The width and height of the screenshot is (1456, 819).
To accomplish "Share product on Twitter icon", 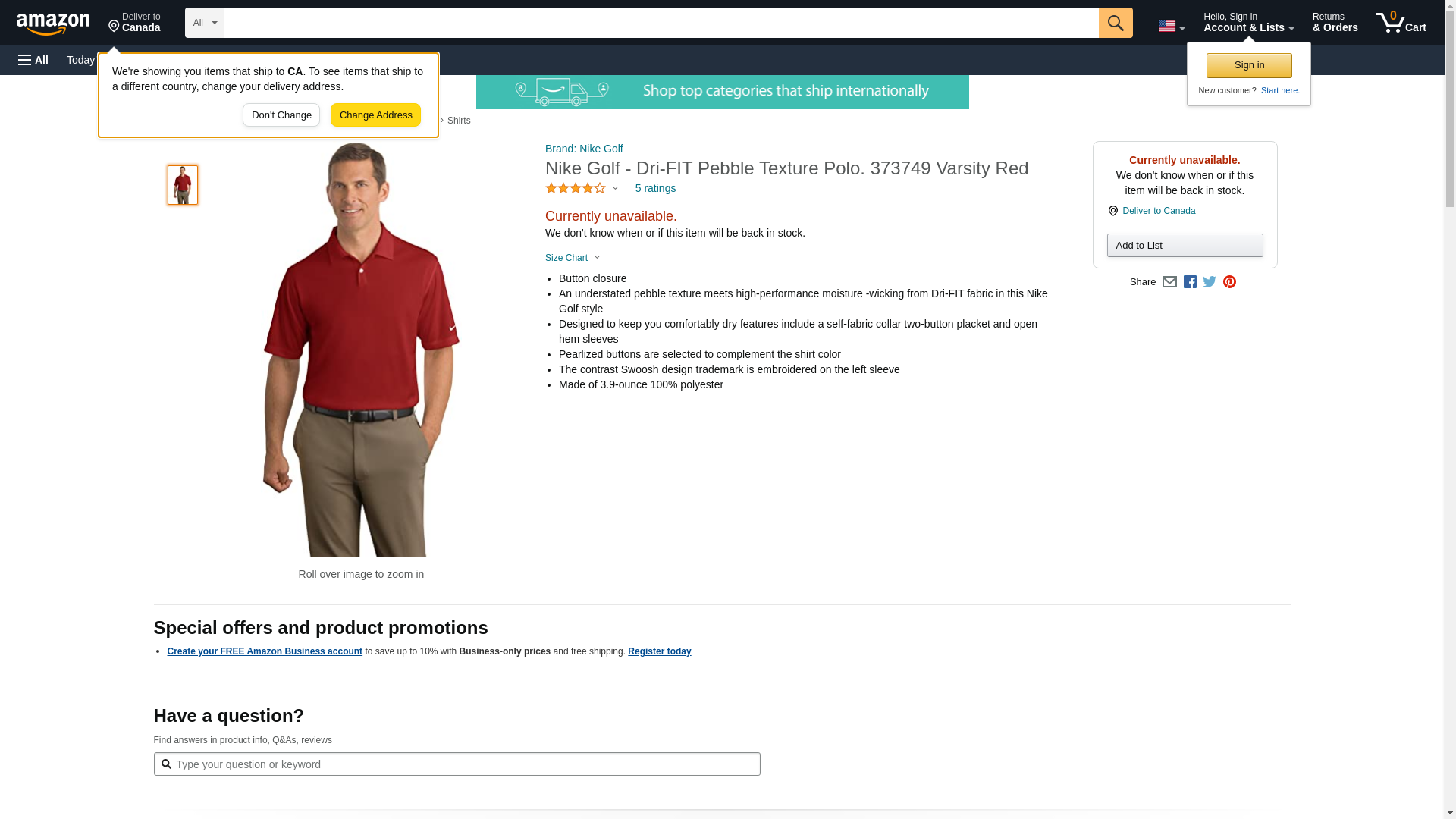I will (x=1210, y=282).
